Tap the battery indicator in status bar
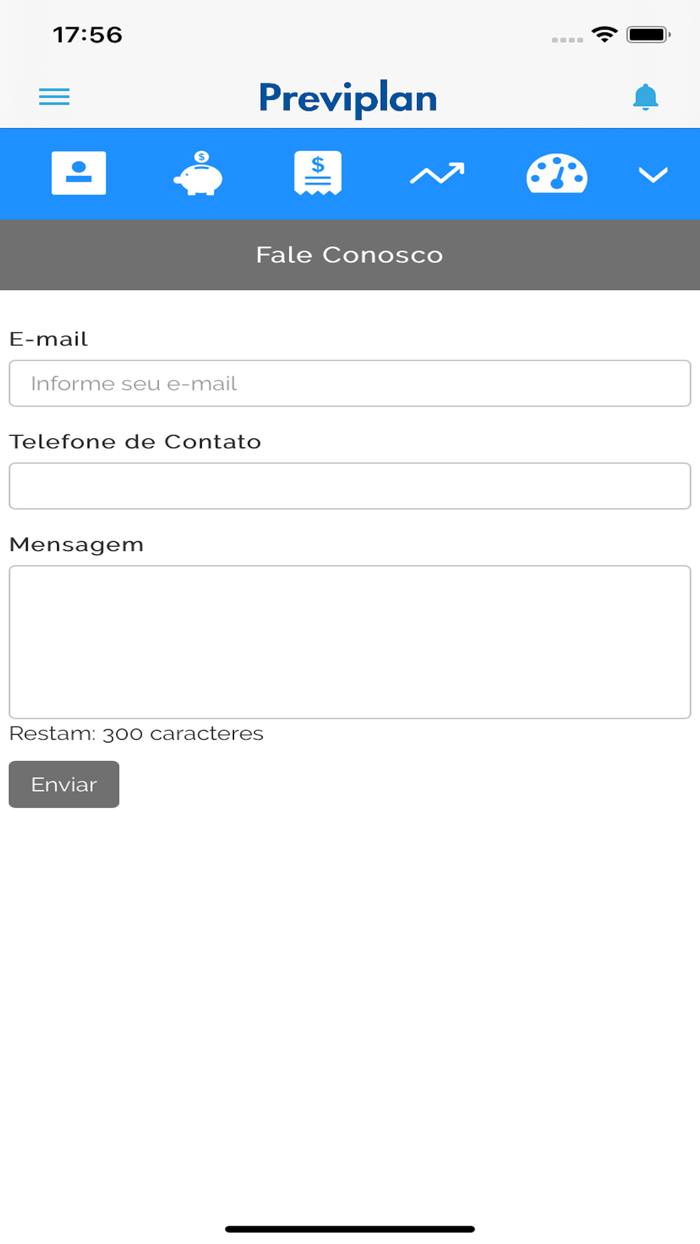The height and width of the screenshot is (1244, 700). [x=648, y=35]
